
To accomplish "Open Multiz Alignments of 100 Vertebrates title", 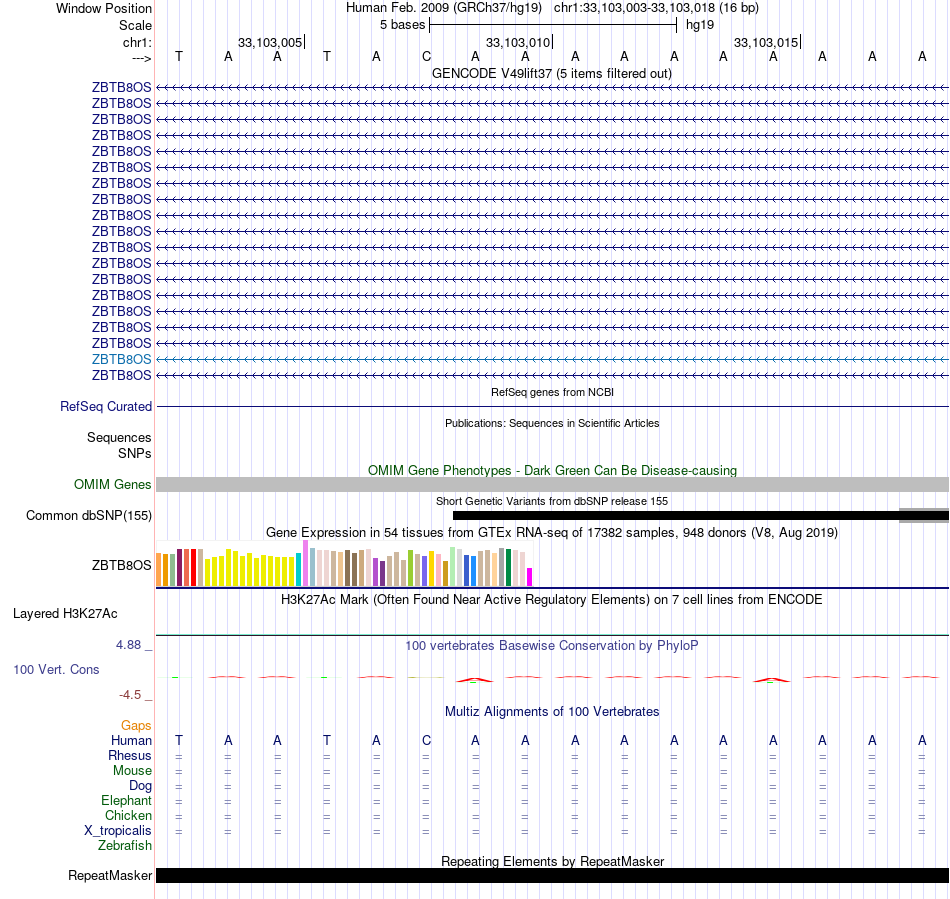I will (x=552, y=712).
